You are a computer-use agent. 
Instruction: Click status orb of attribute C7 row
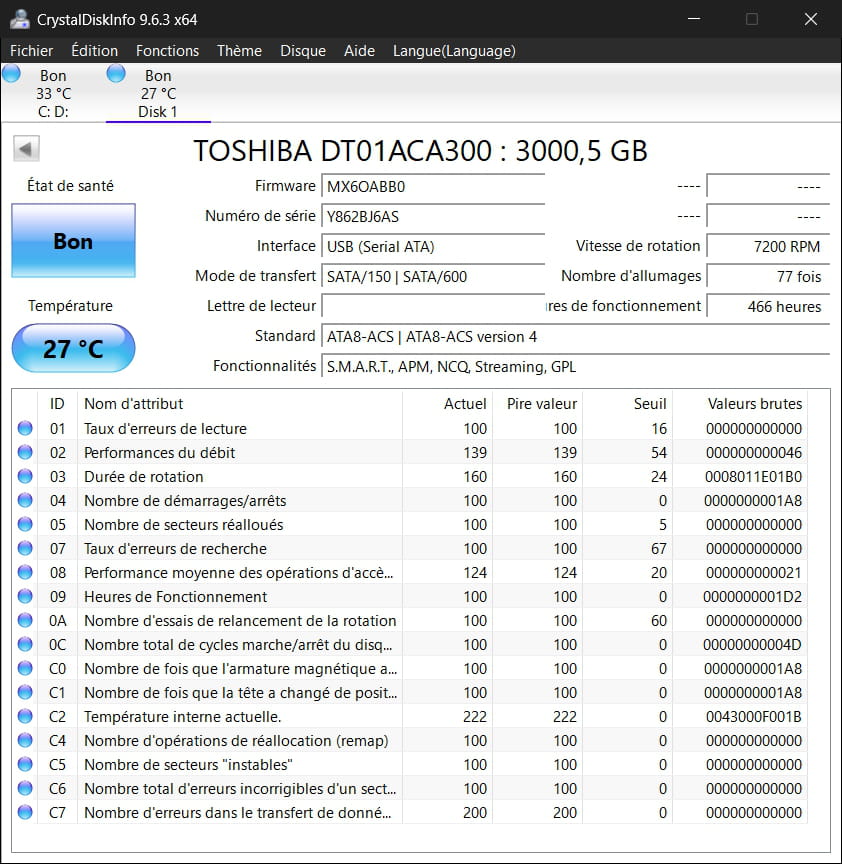pos(25,813)
